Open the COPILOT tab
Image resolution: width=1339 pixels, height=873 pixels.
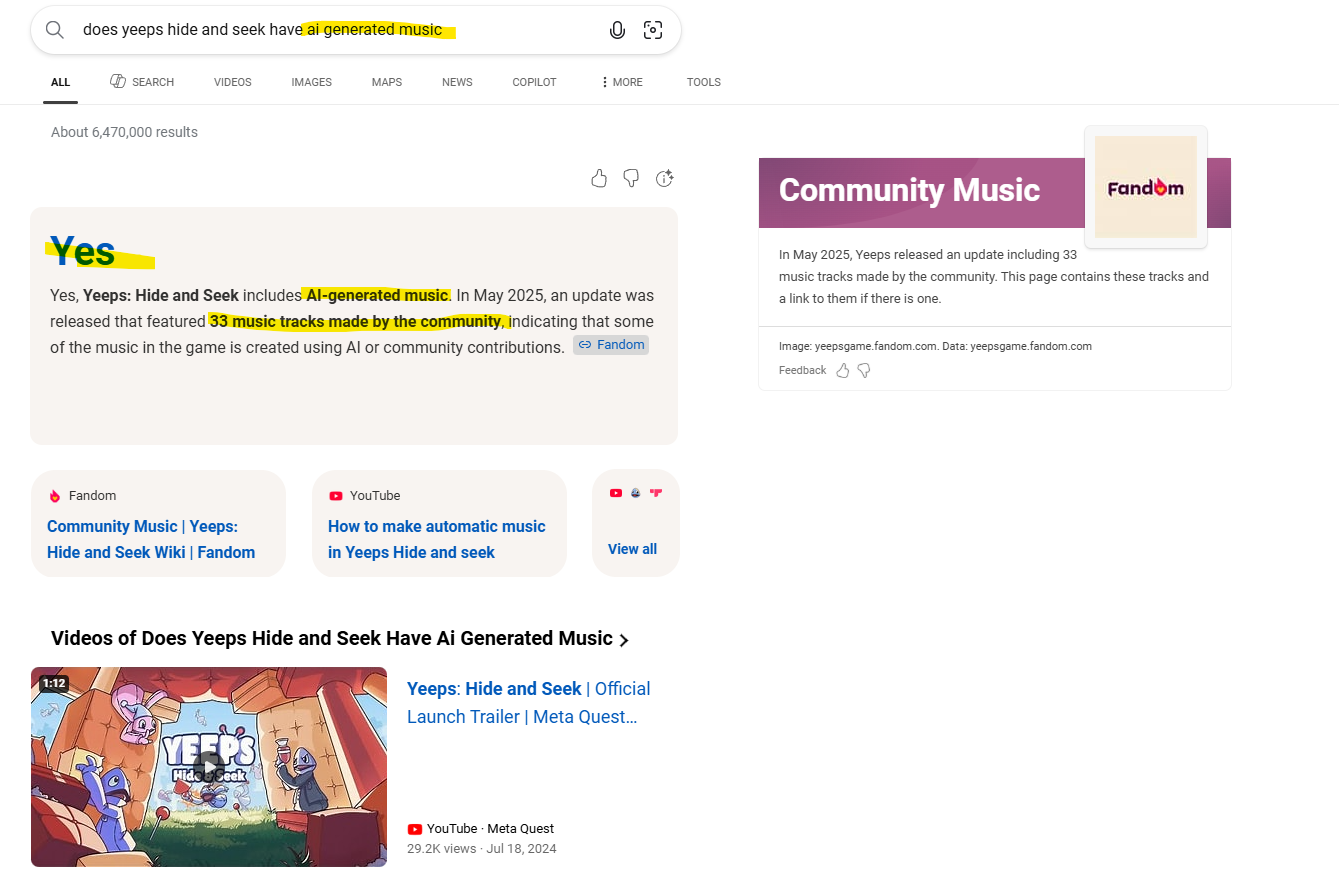534,82
